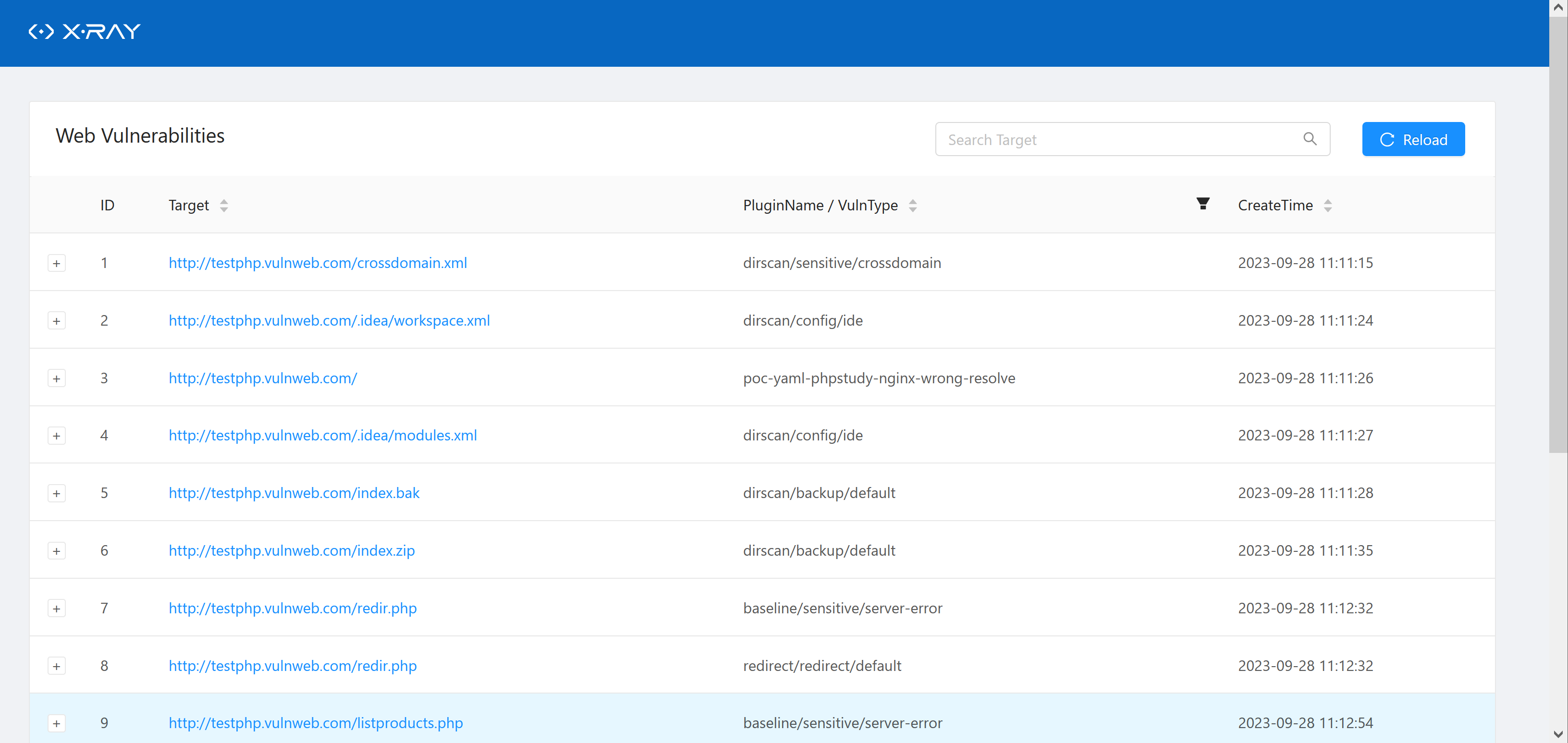This screenshot has width=1568, height=743.
Task: Select baseline/sensitive/server-error cell in row 7
Action: (843, 608)
